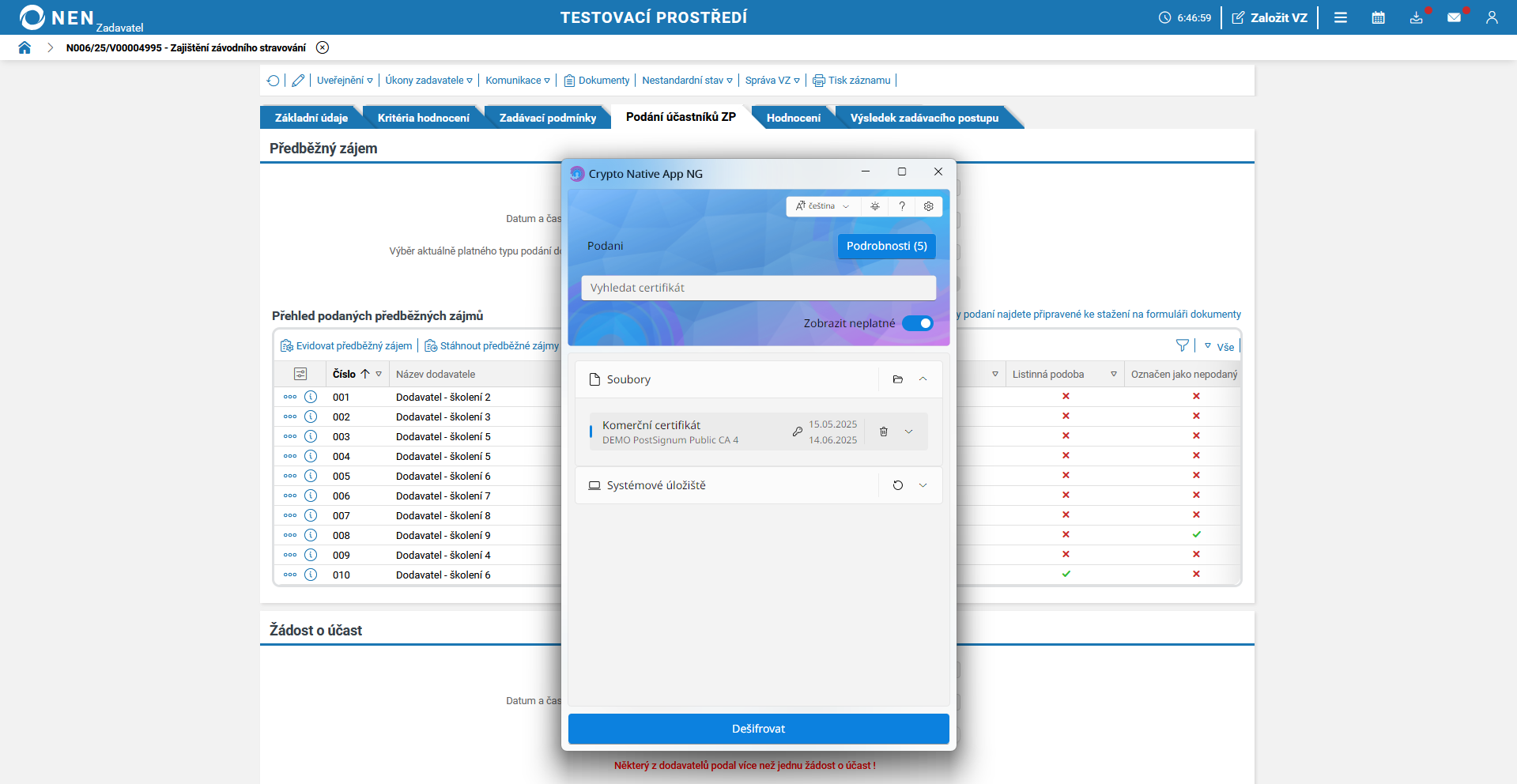
Task: Open the Zadávací podmínky tab
Action: 548,118
